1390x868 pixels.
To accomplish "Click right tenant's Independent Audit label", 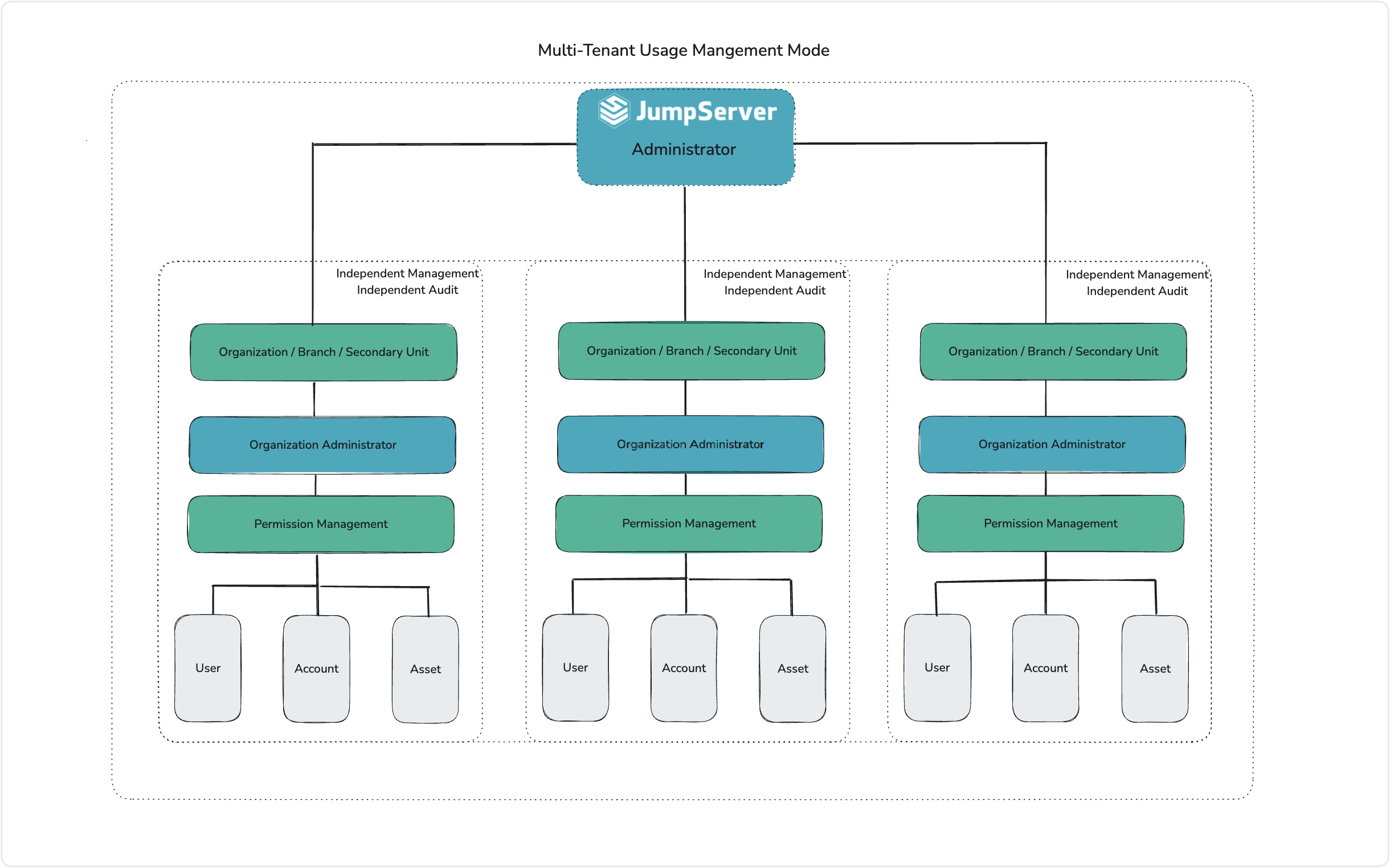I will pos(1137,291).
